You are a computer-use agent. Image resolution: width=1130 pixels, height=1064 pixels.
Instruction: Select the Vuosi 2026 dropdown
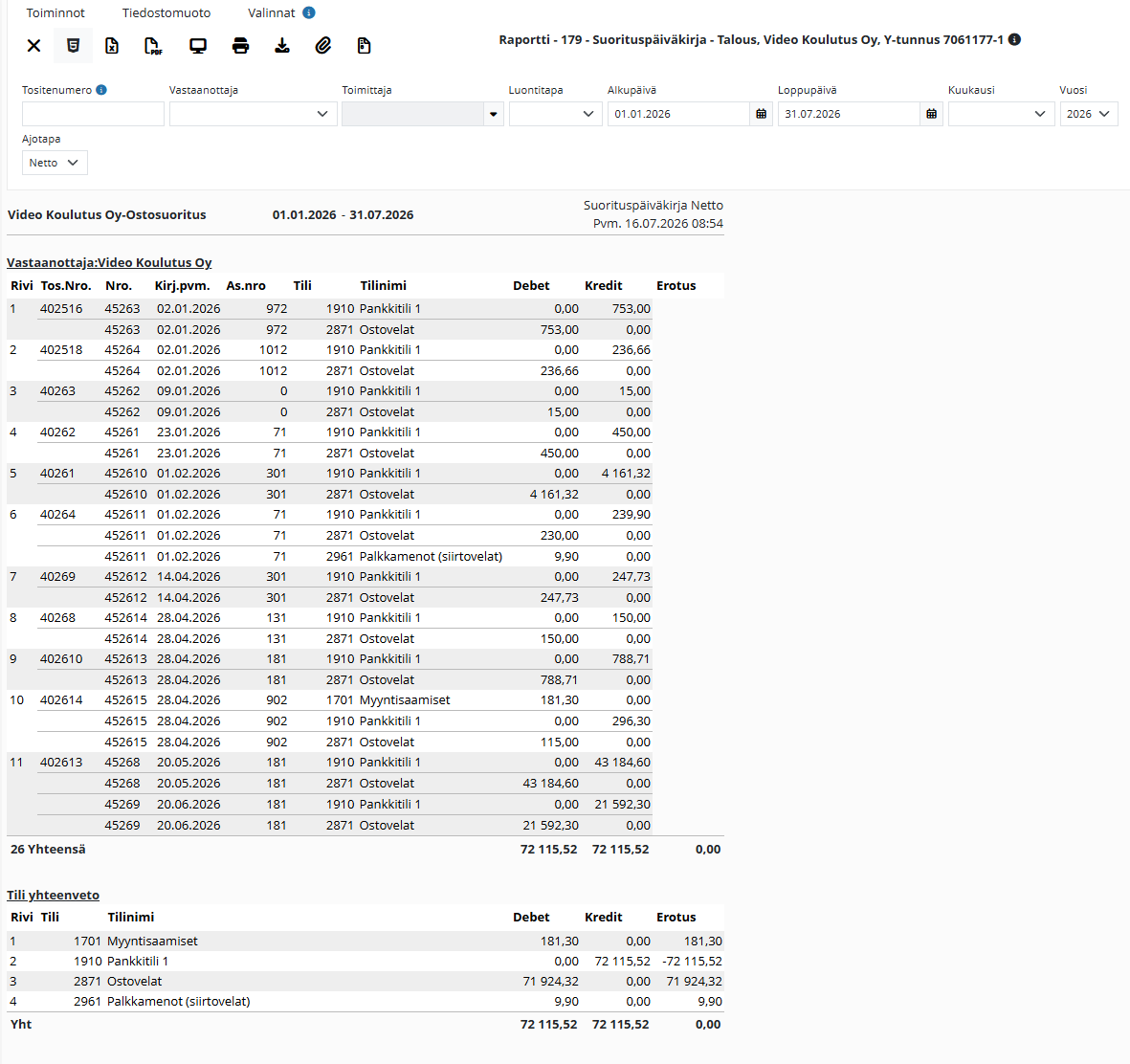[1088, 114]
